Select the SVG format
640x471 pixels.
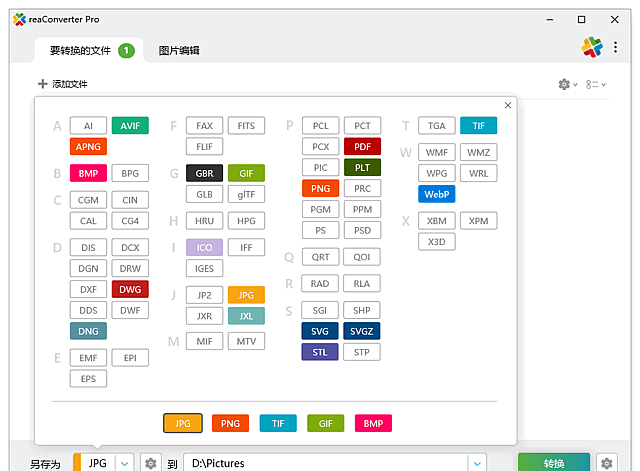point(320,331)
